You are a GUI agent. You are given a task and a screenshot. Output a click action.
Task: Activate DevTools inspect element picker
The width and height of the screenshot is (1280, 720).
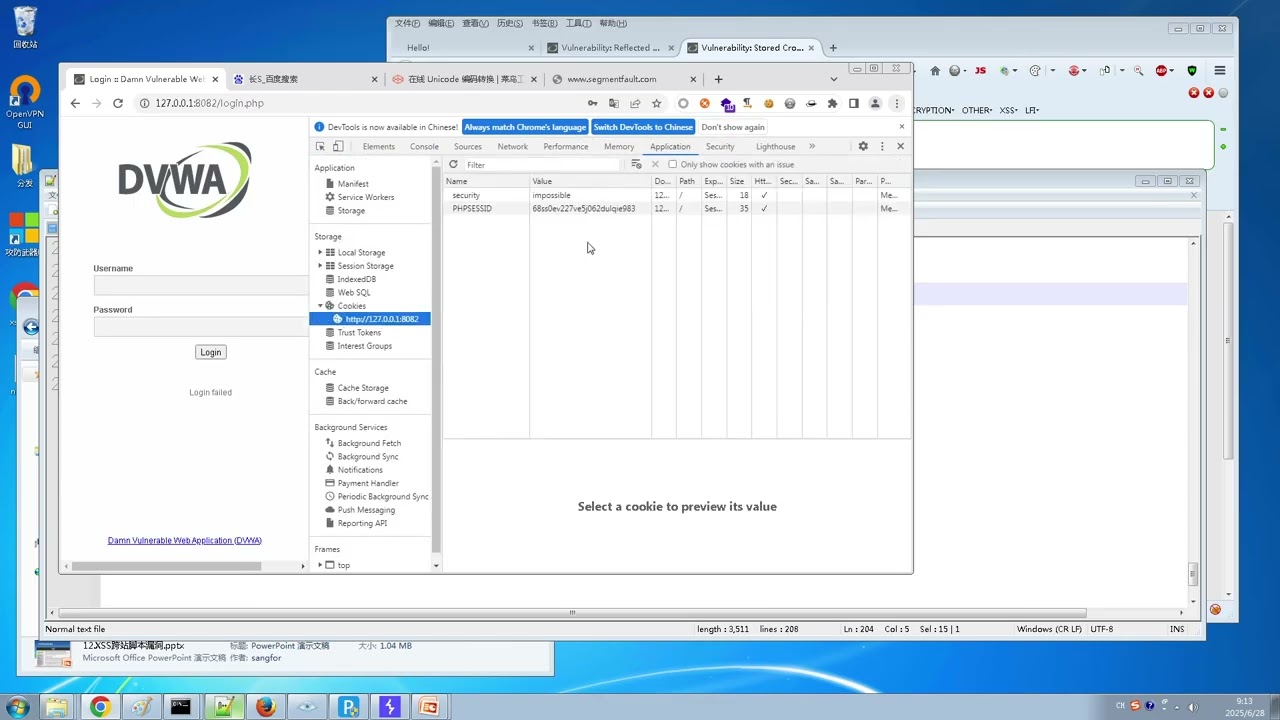321,146
